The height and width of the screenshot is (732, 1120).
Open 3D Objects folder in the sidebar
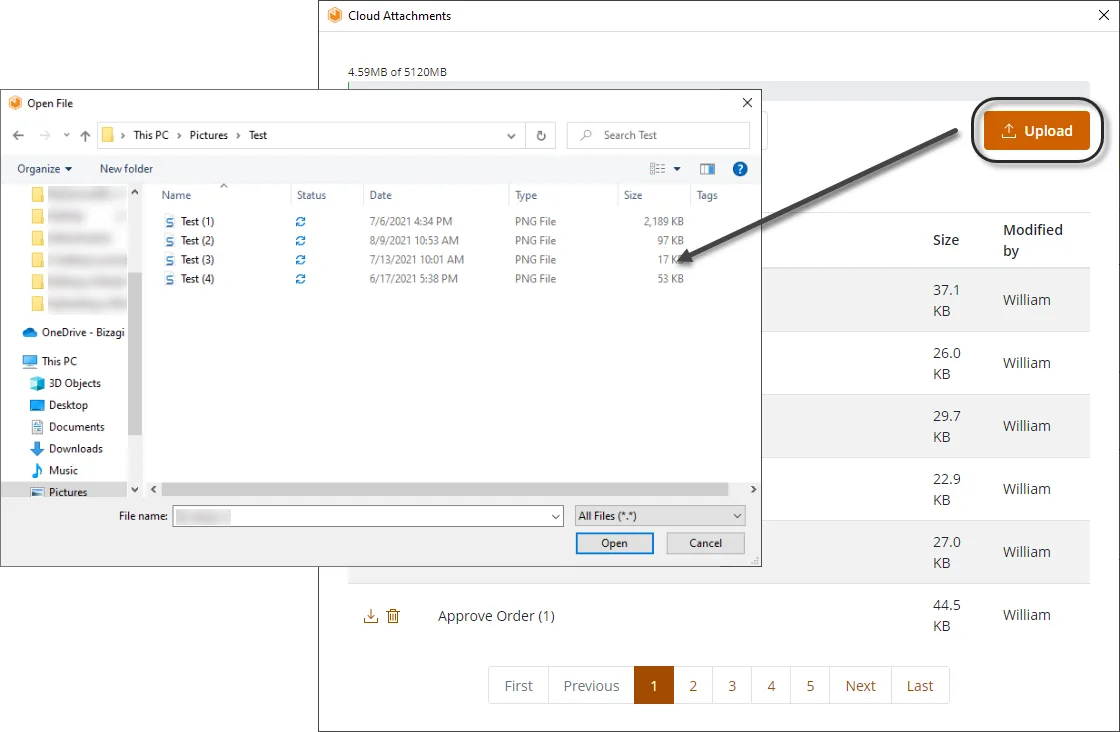pos(66,383)
